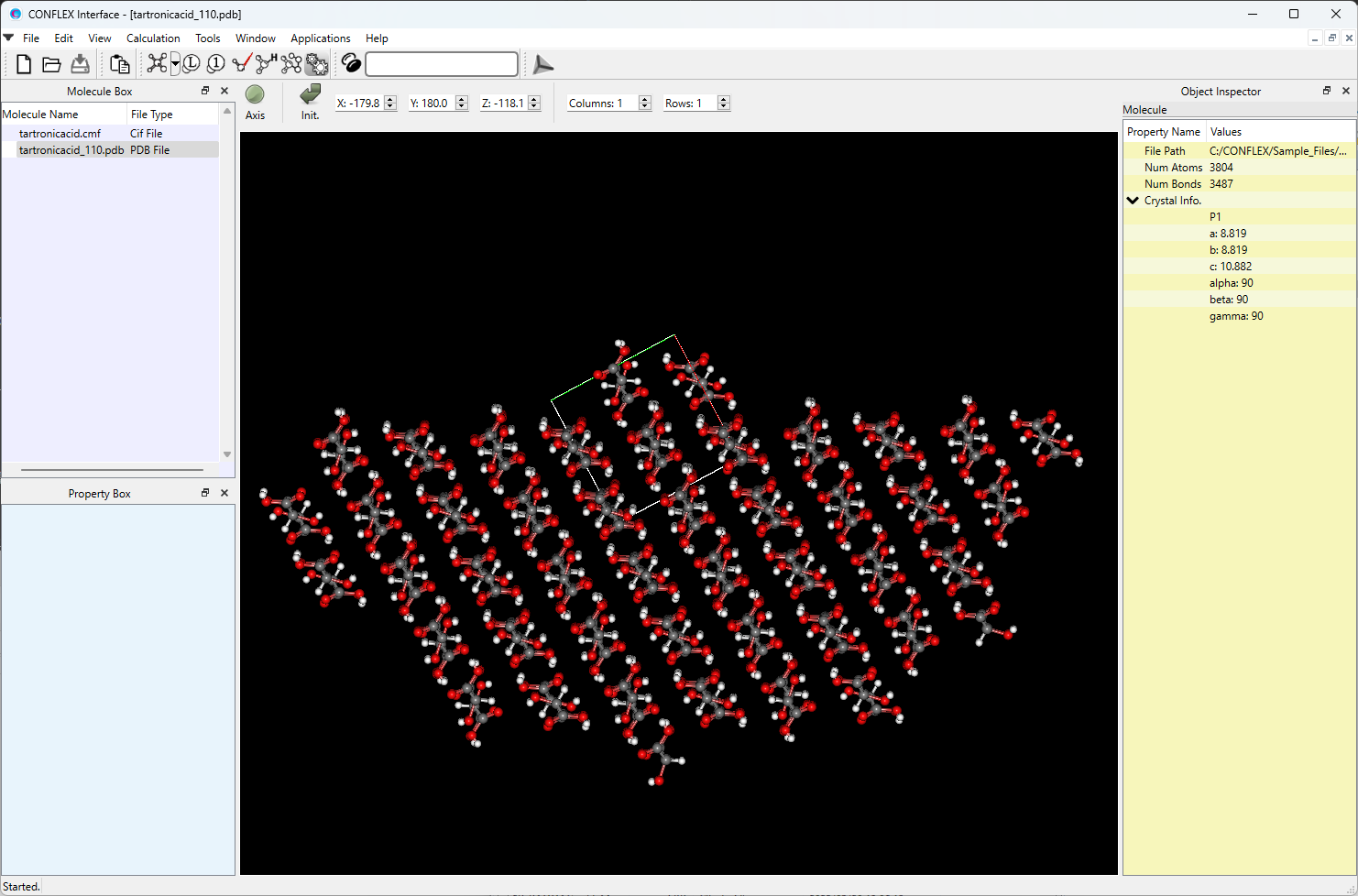Run a search with the arrow button

(x=542, y=64)
